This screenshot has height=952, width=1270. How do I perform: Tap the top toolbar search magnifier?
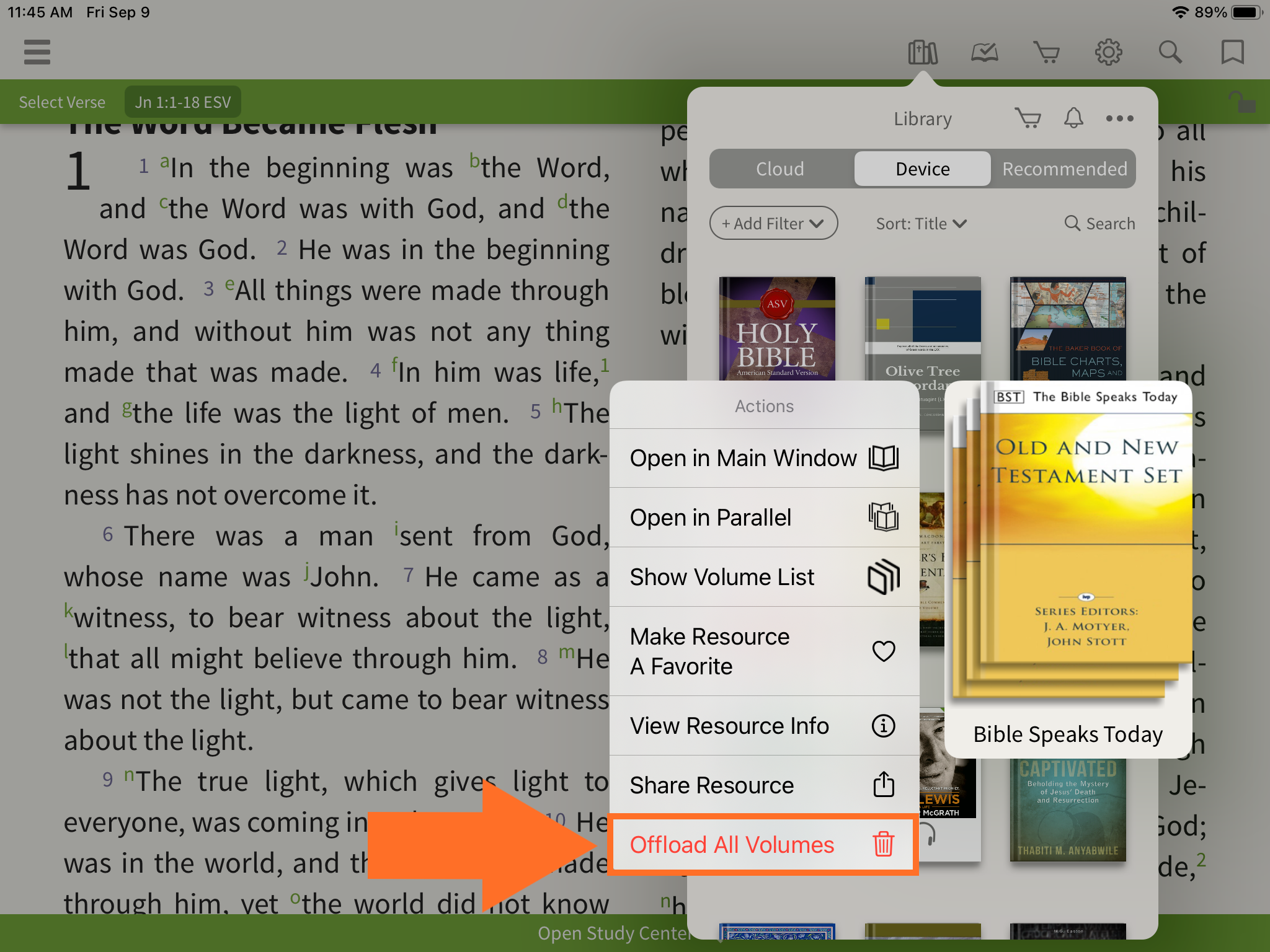1171,52
